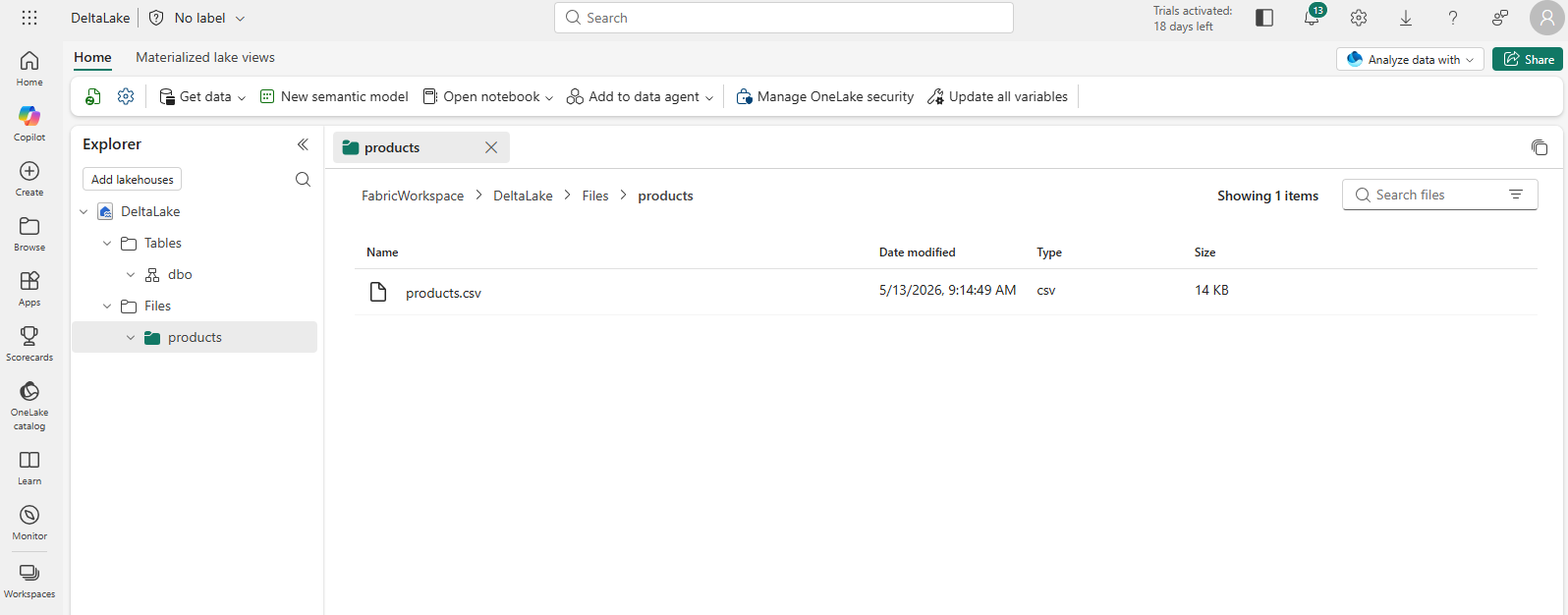The width and height of the screenshot is (1568, 615).
Task: Open the app launcher waffle icon
Action: [29, 18]
